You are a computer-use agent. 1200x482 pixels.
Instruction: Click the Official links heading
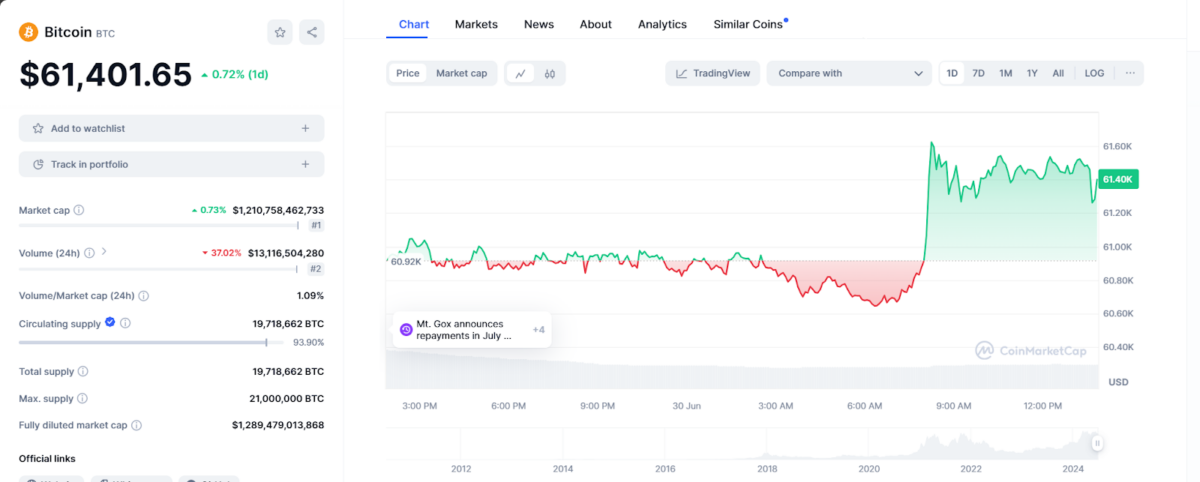(x=47, y=458)
